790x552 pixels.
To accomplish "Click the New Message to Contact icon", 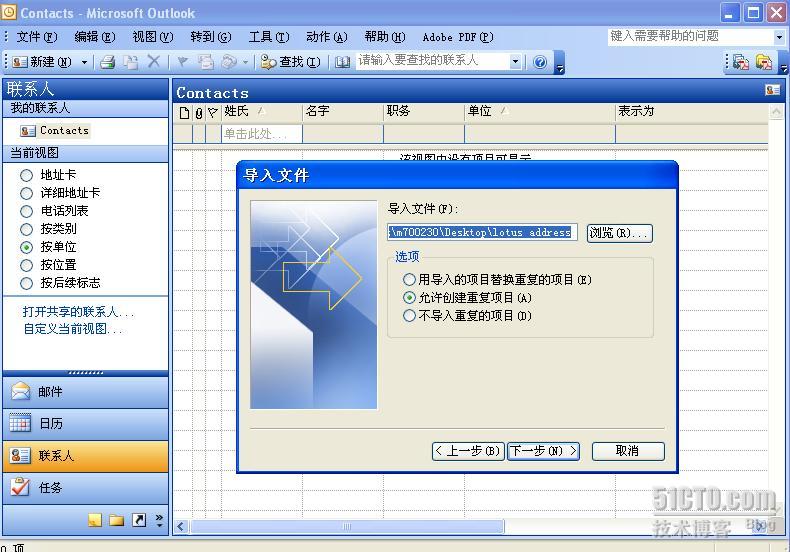I will 206,62.
